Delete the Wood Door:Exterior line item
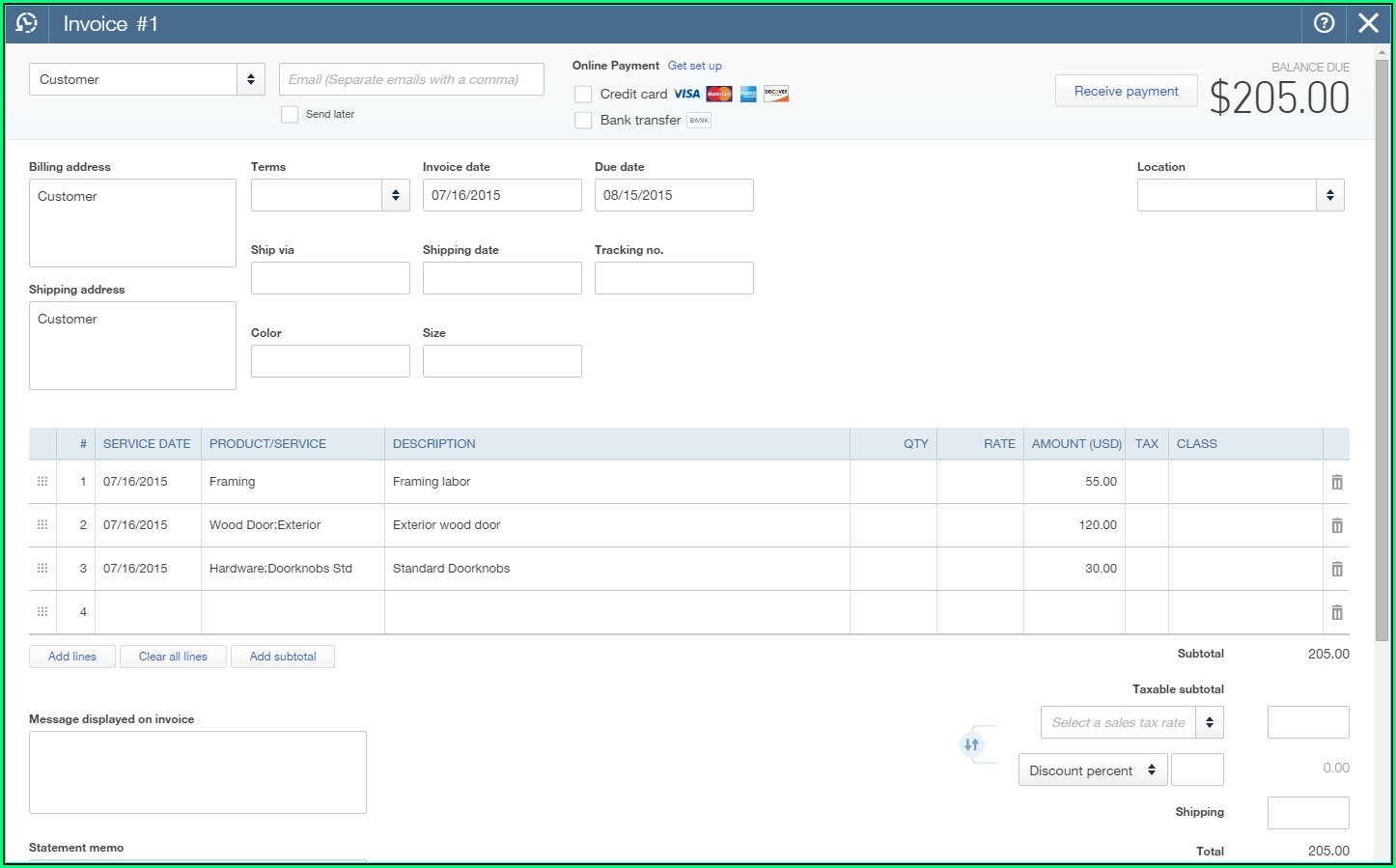Screen dimensions: 1396x868 coord(1337,525)
